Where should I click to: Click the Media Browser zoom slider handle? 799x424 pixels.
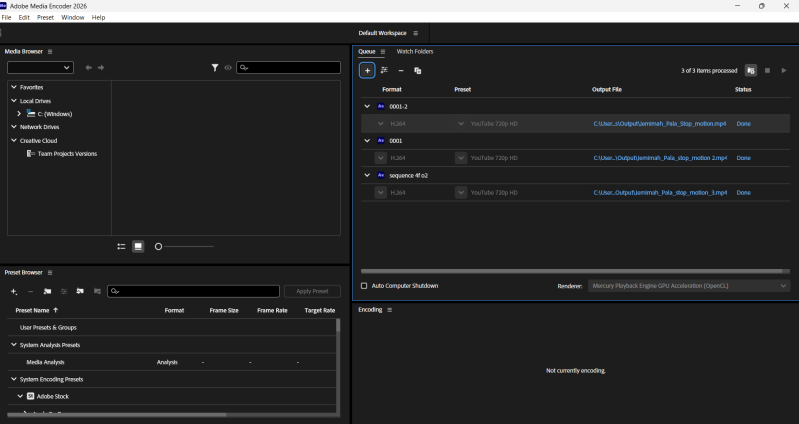(x=158, y=247)
